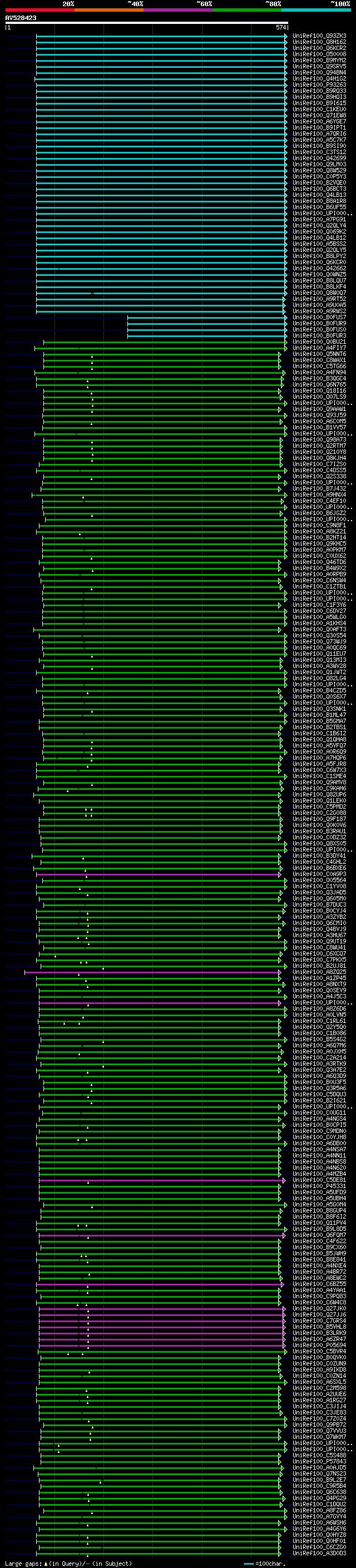Select the UniRef100_A6SXL5 label

[319, 1382]
